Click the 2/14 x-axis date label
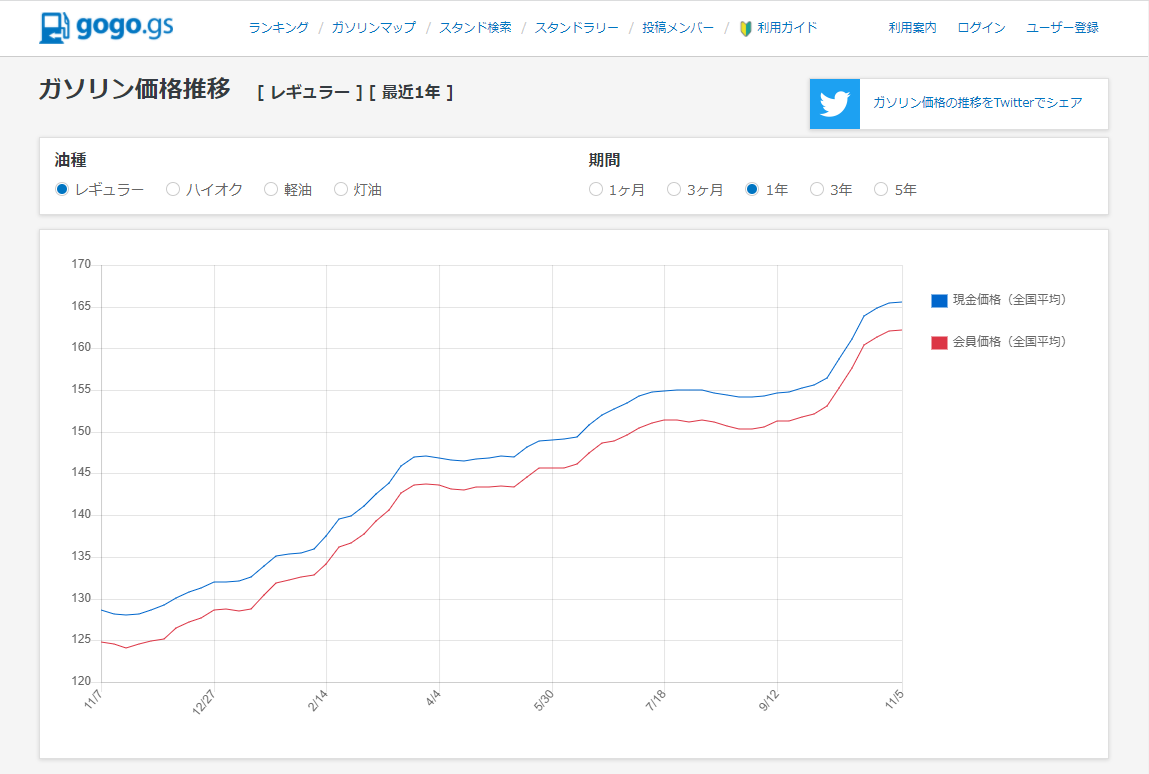This screenshot has height=774, width=1149. tap(317, 700)
